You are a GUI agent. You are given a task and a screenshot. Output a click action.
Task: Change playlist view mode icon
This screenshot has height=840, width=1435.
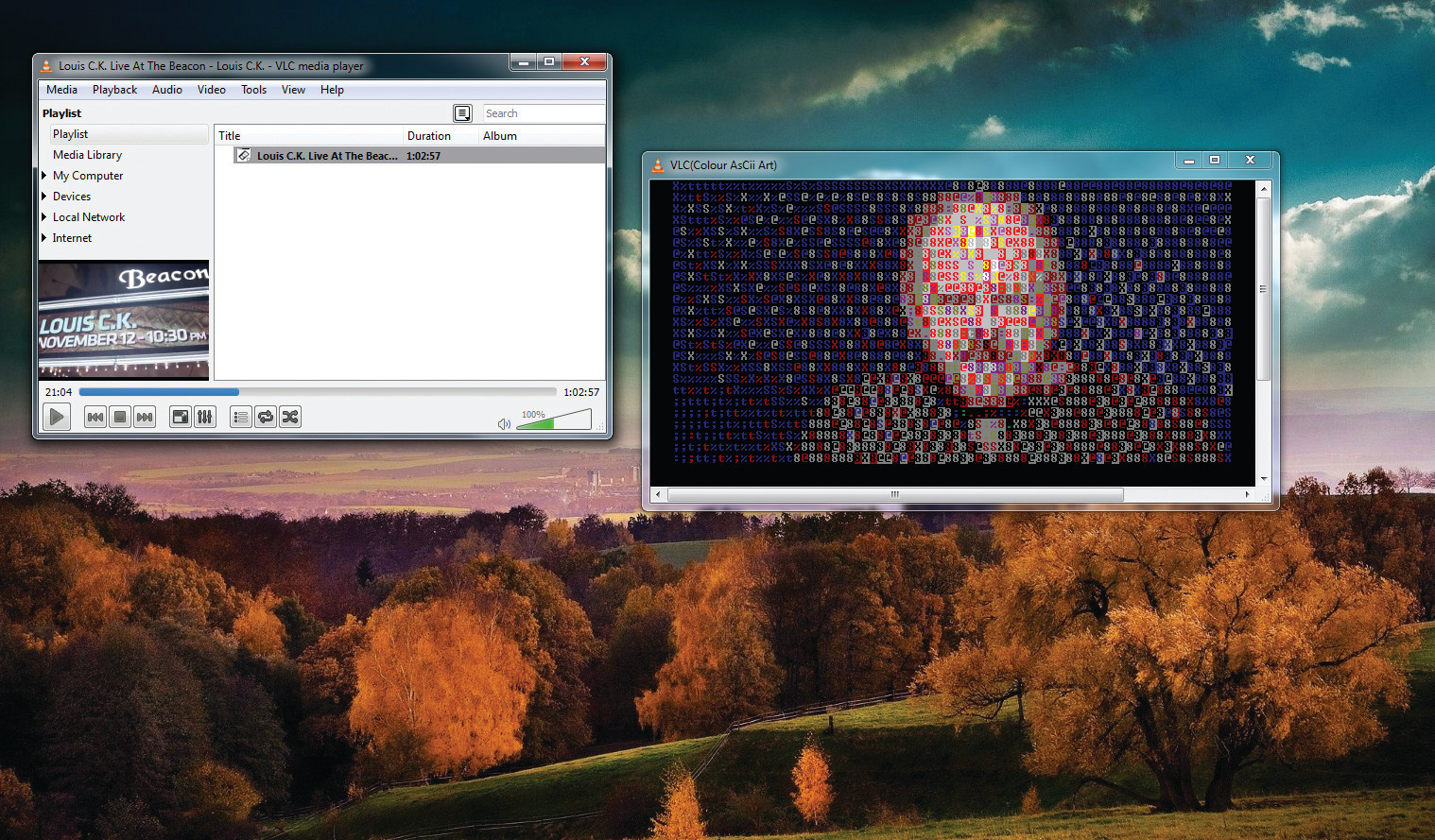pyautogui.click(x=462, y=113)
